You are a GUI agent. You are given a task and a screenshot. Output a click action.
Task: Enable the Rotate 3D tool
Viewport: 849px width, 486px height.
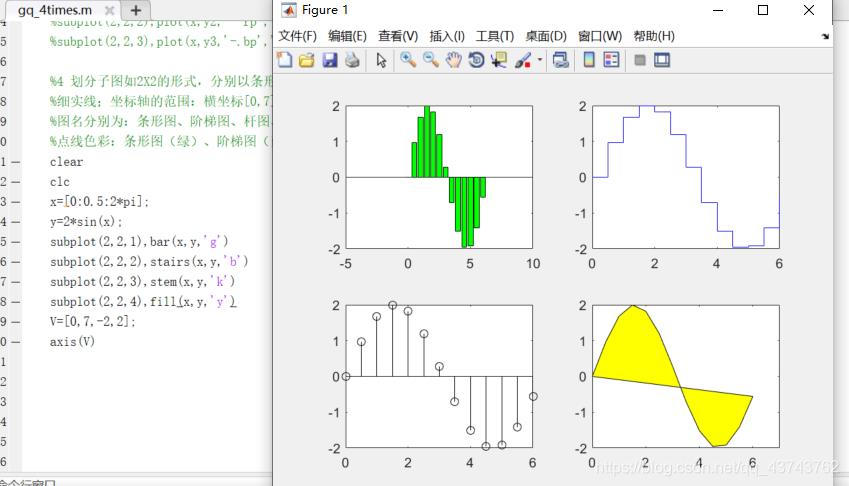tap(476, 60)
